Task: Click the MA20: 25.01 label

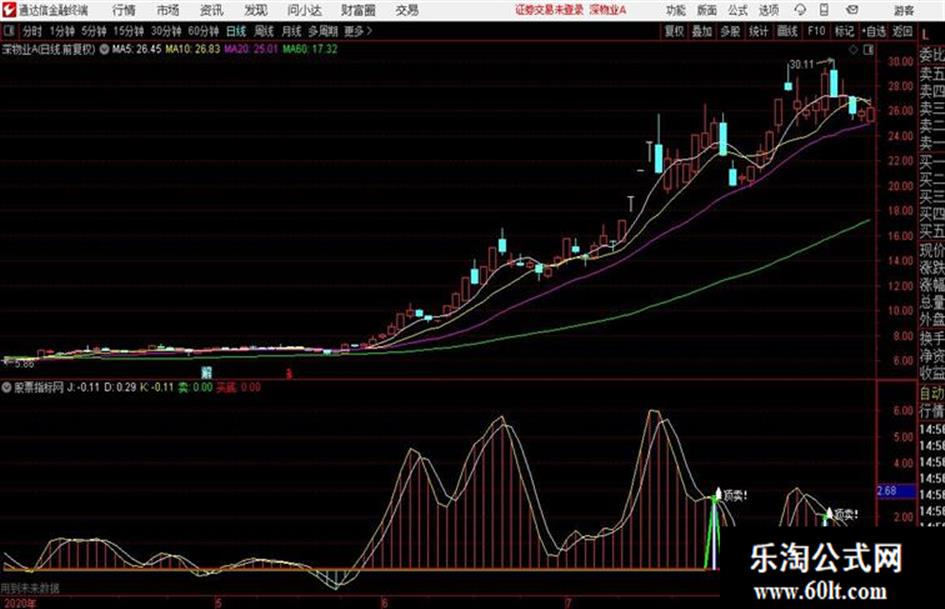Action: click(251, 49)
